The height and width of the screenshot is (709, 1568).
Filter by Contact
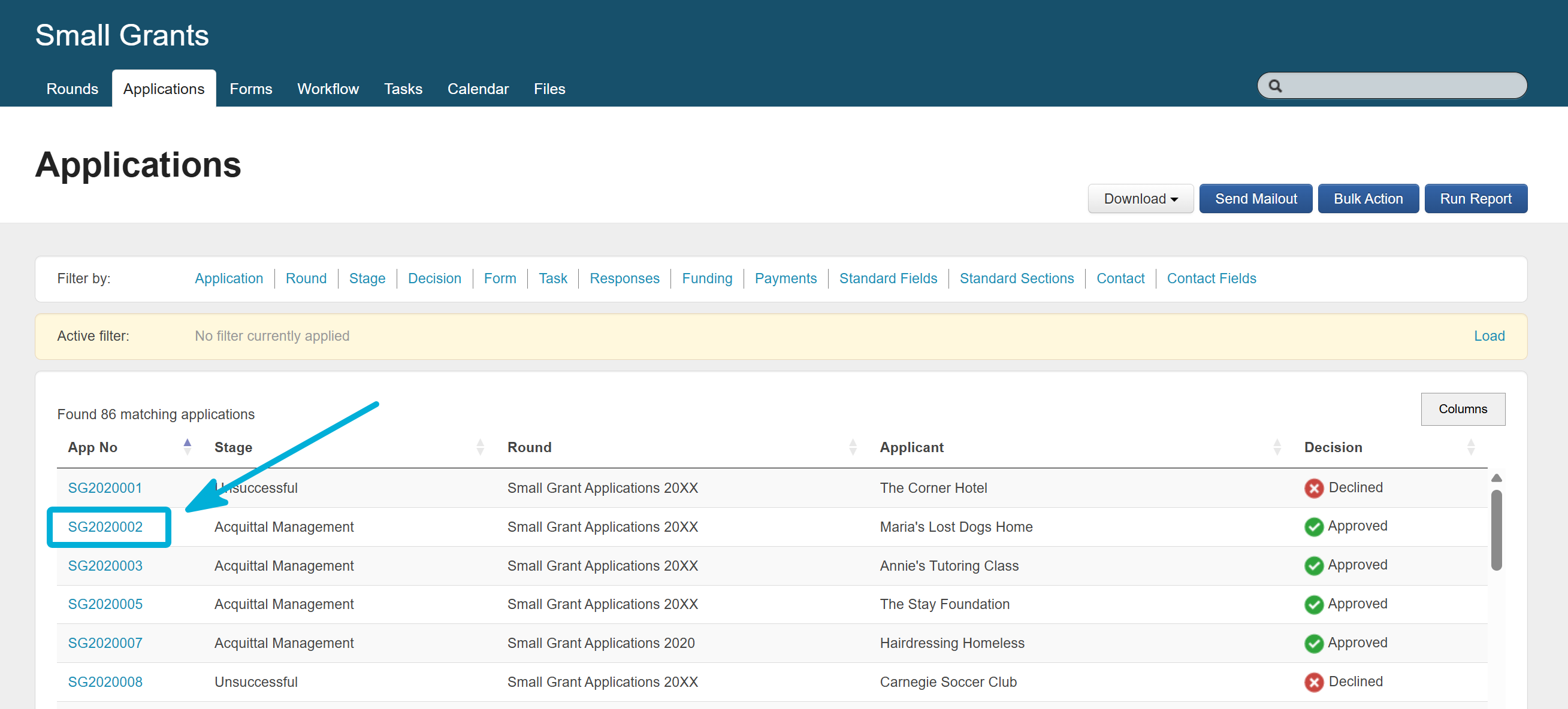point(1120,278)
